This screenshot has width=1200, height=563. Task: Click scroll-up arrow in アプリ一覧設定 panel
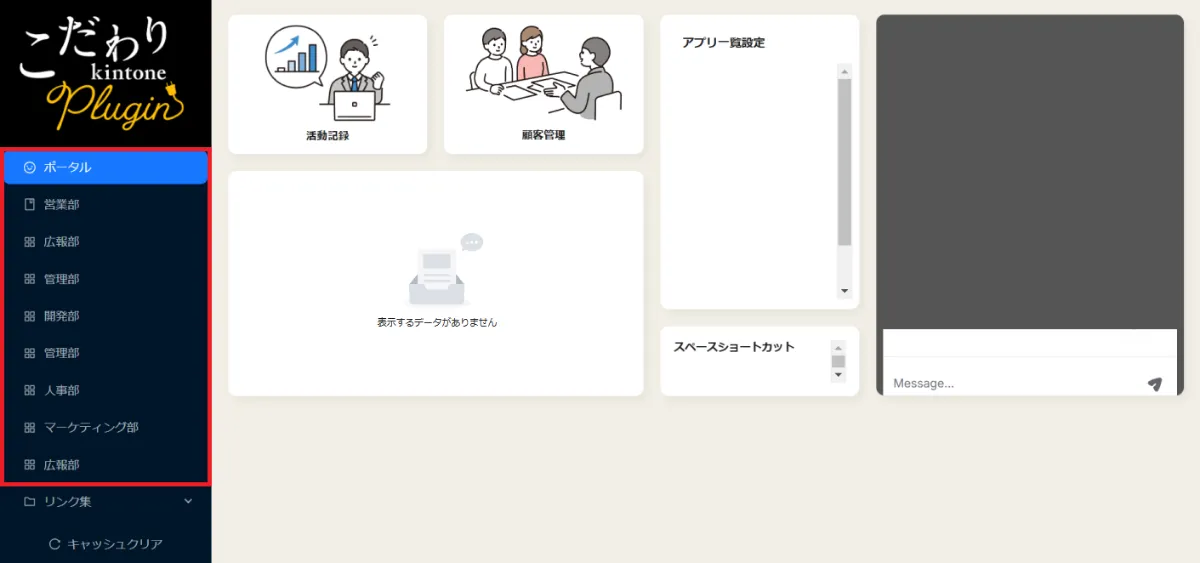coord(844,71)
